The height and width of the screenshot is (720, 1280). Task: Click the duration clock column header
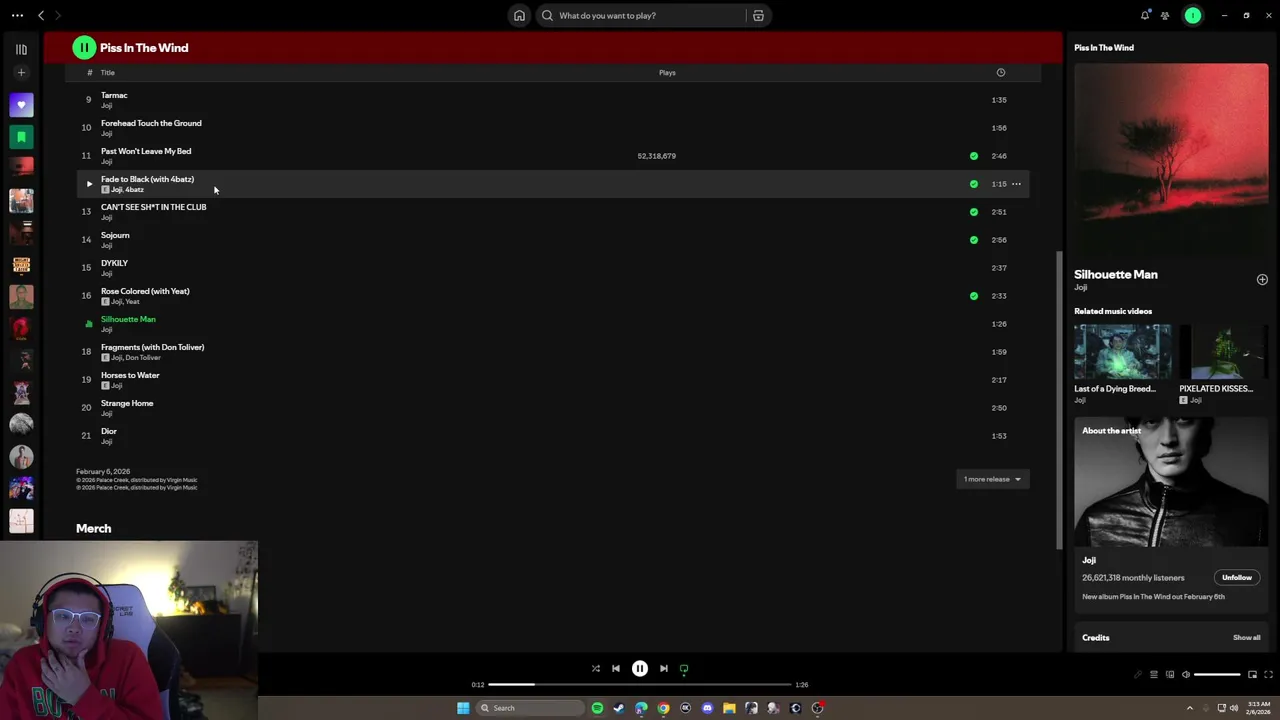(1000, 72)
